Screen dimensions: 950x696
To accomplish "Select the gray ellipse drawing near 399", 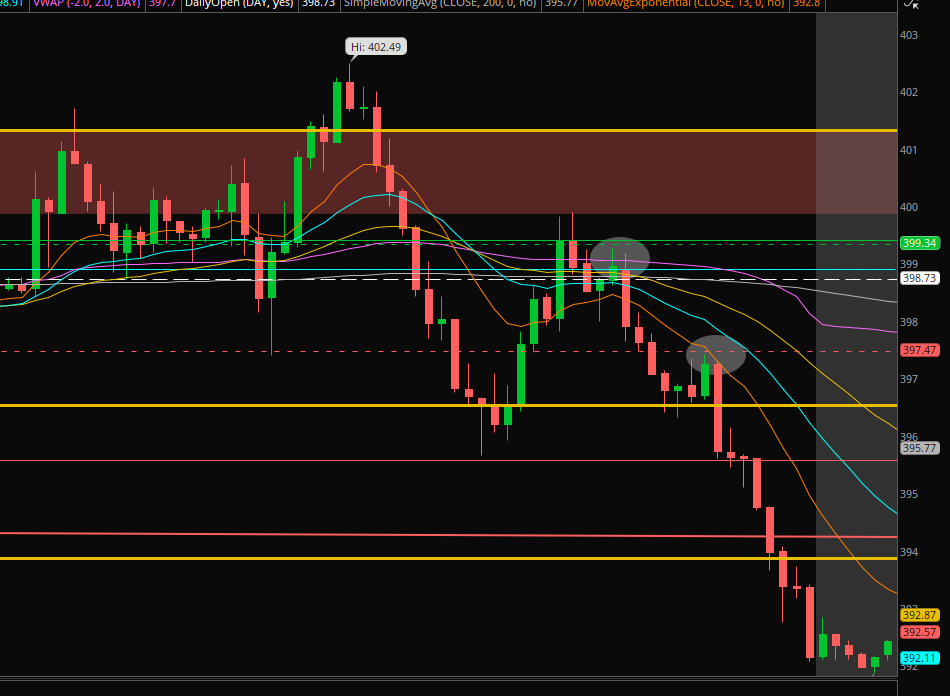I will point(620,257).
